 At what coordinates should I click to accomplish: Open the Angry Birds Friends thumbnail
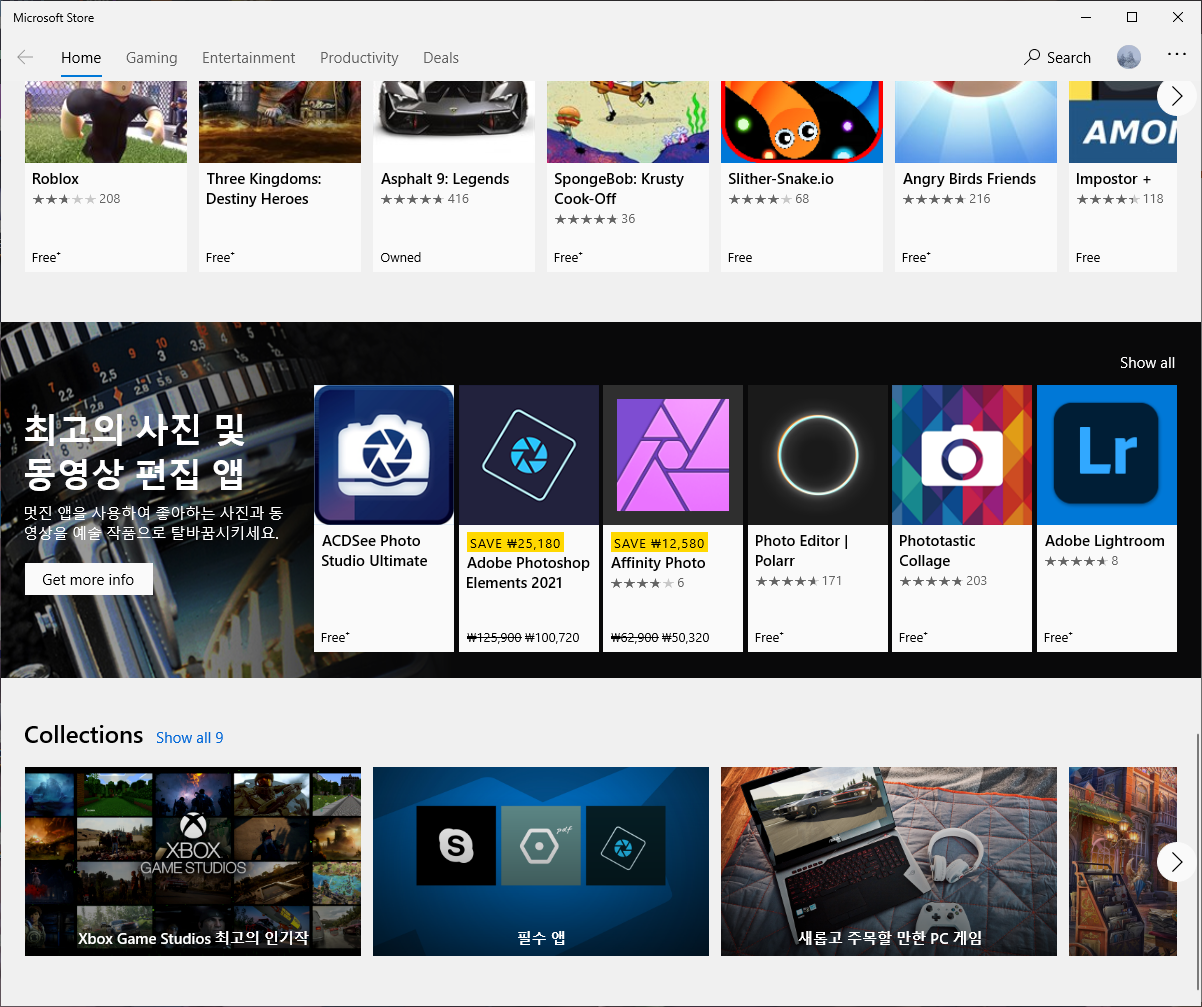[976, 122]
